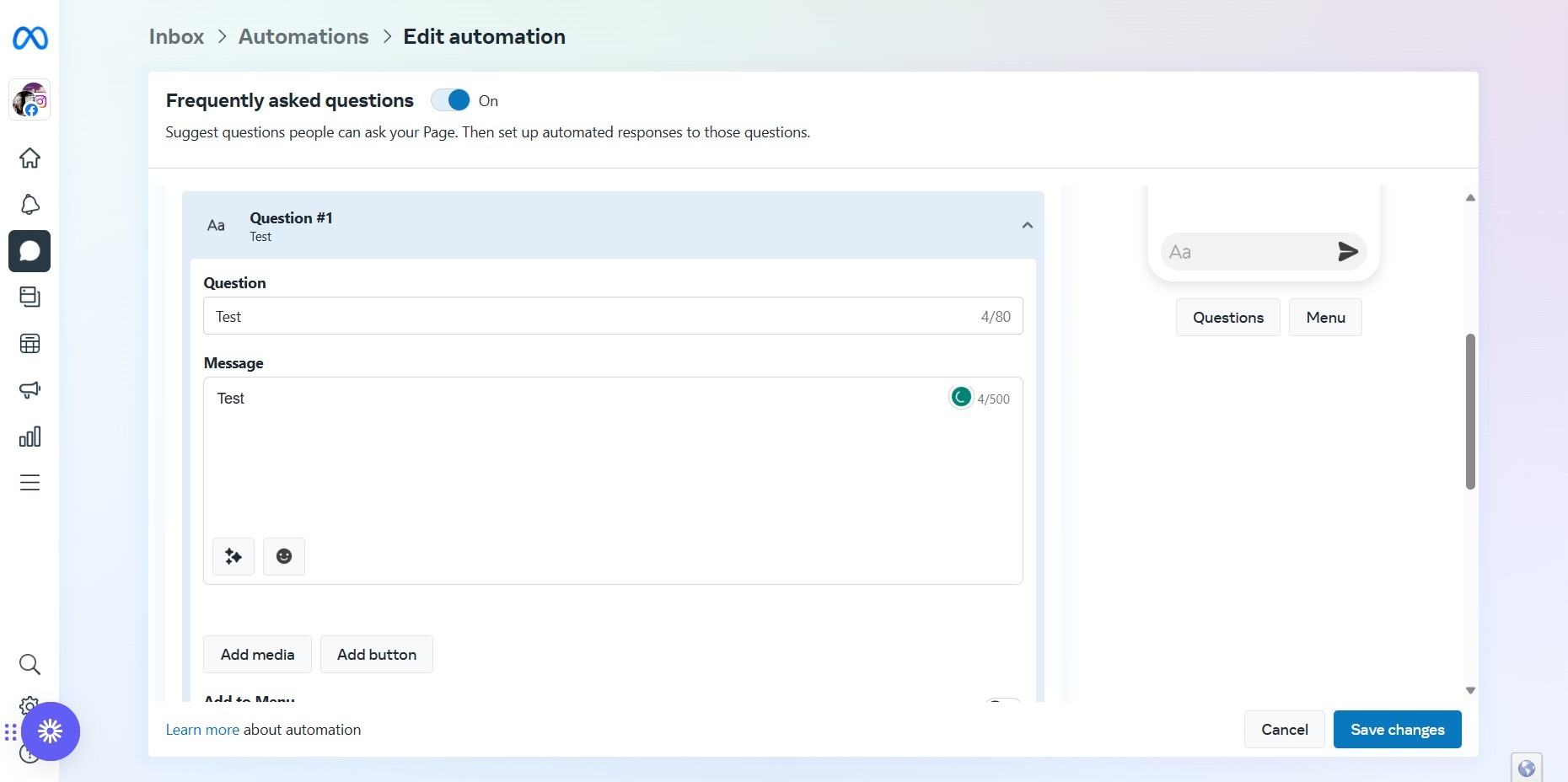Open the All tools hamburger menu

[30, 483]
